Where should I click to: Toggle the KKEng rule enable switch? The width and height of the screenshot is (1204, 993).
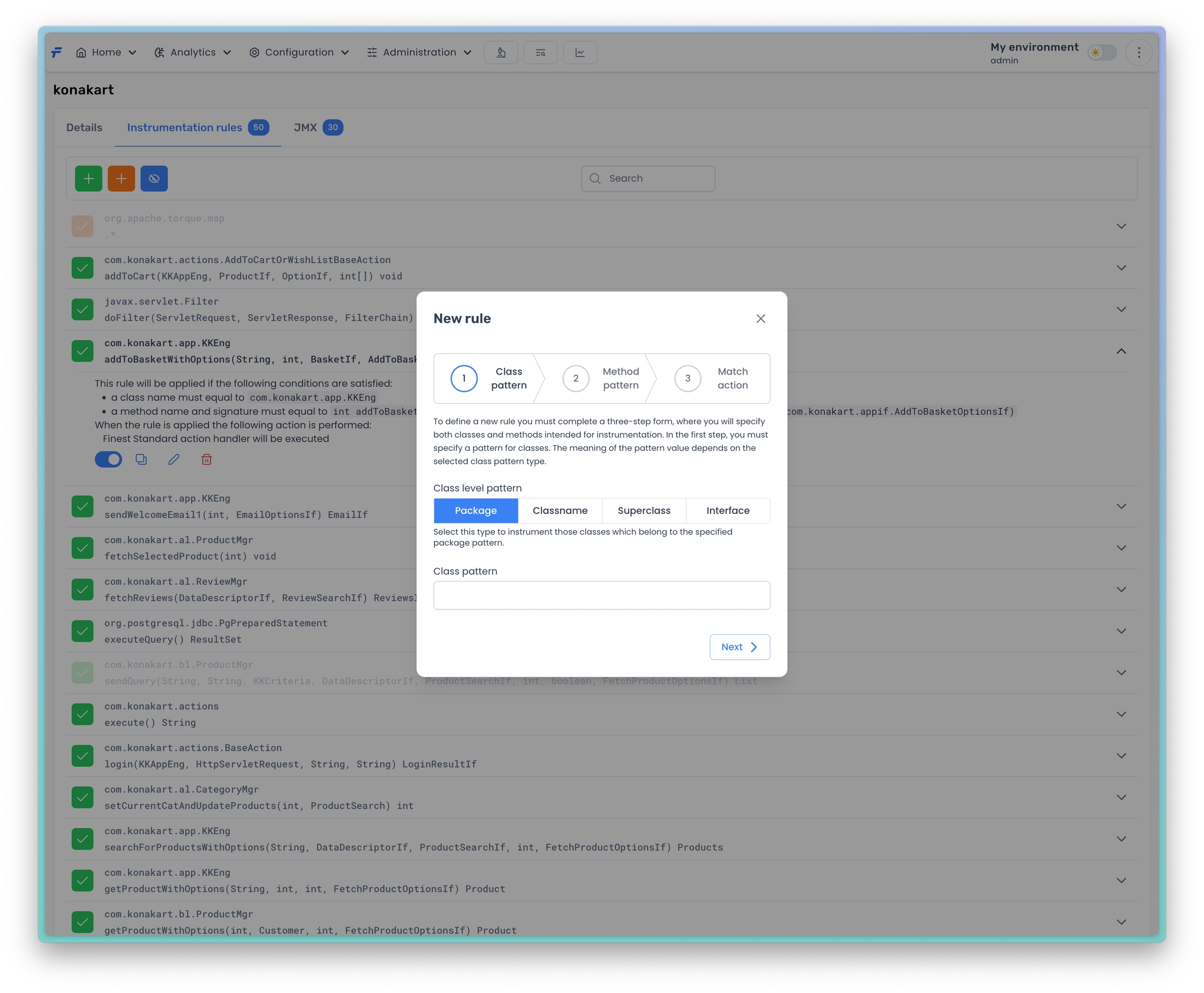108,459
